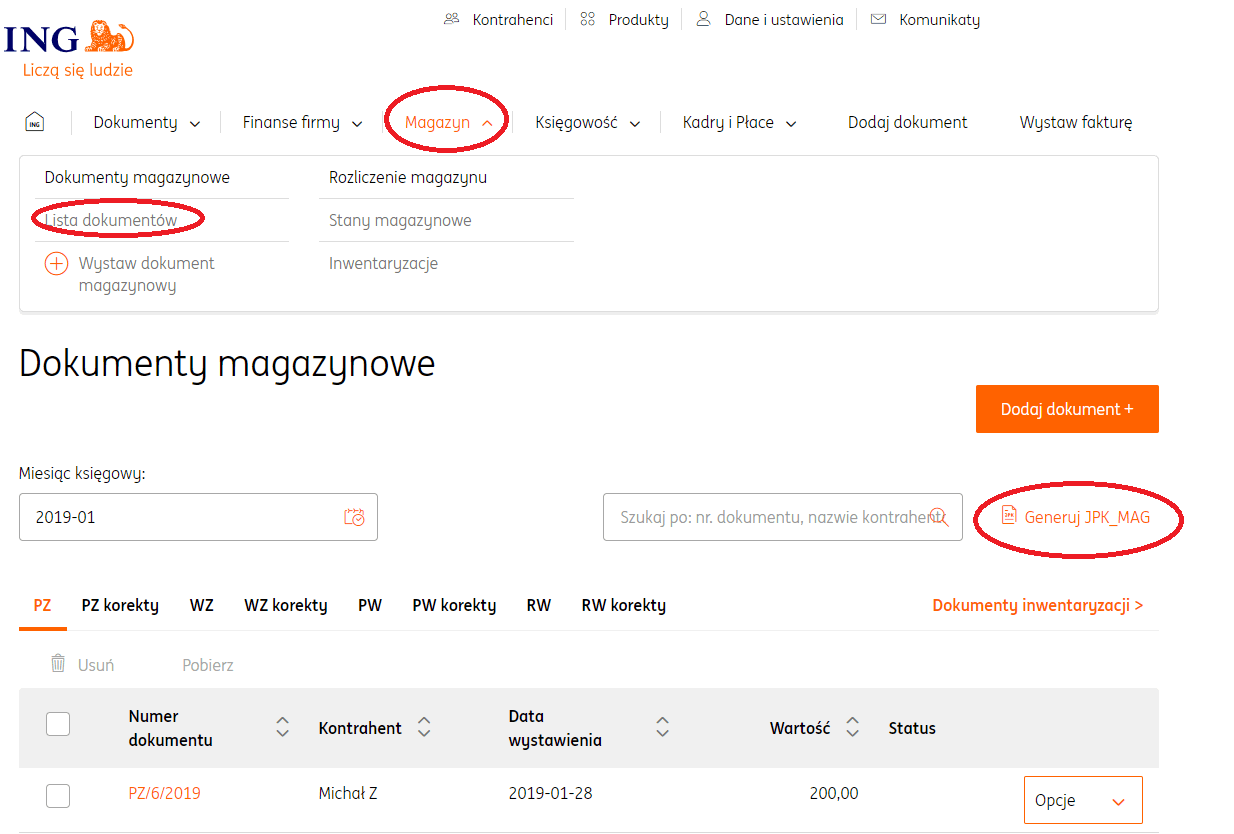Viewport: 1234px width, 834px height.
Task: Sort by Wartość column arrows
Action: (x=852, y=728)
